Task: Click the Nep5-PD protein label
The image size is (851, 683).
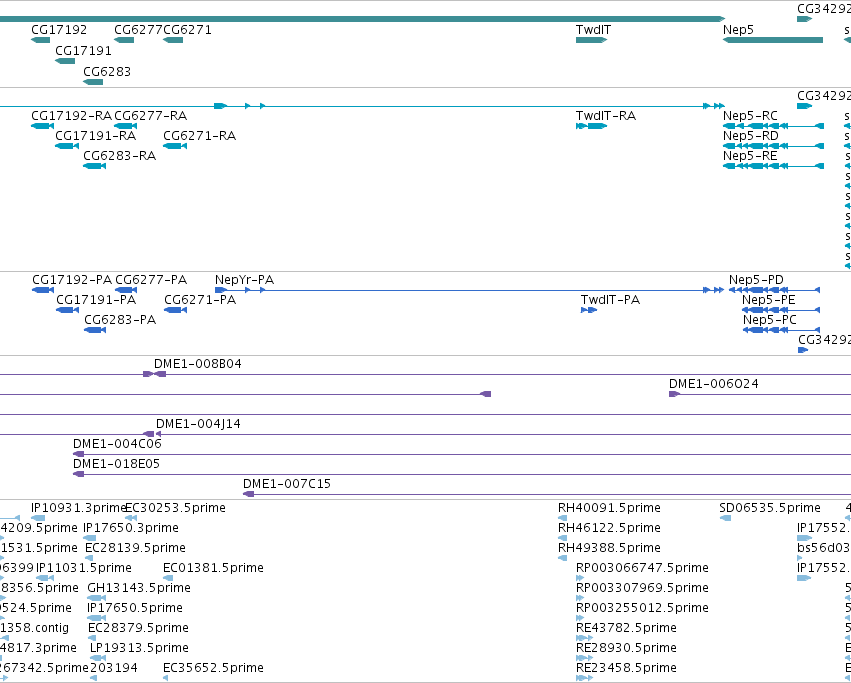Action: (756, 280)
